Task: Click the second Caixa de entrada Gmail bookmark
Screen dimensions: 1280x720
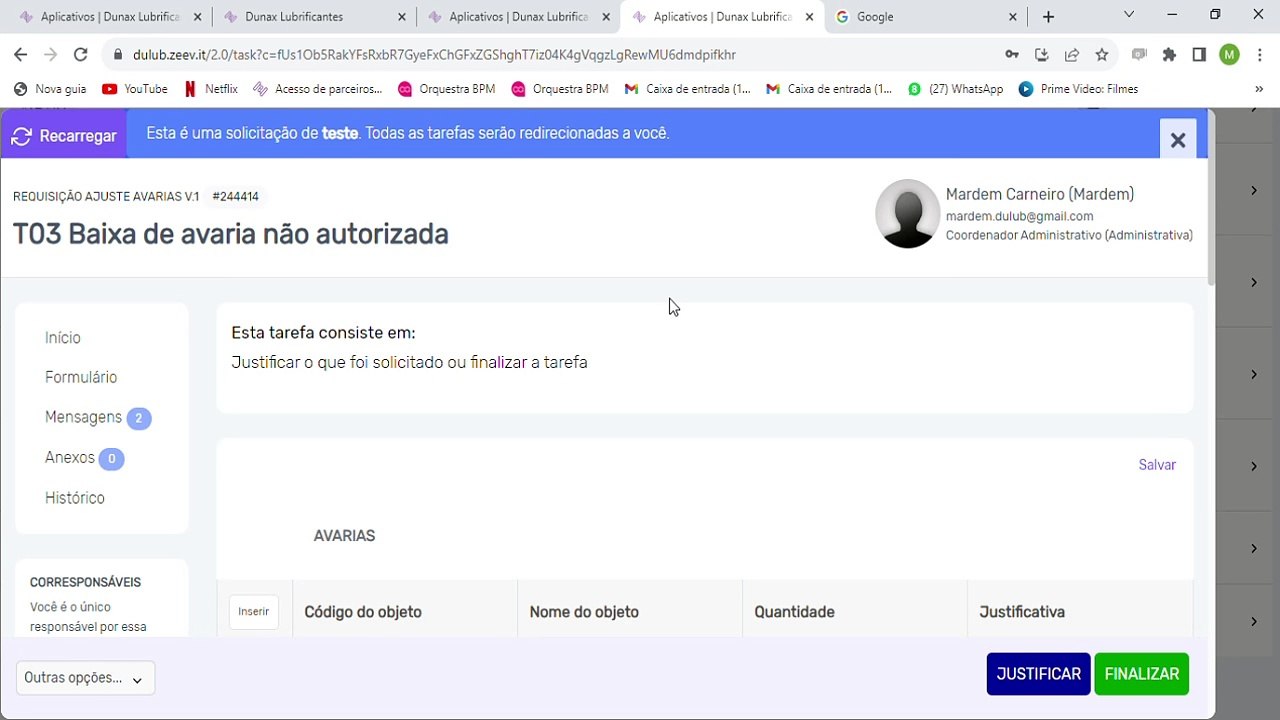Action: (x=829, y=89)
